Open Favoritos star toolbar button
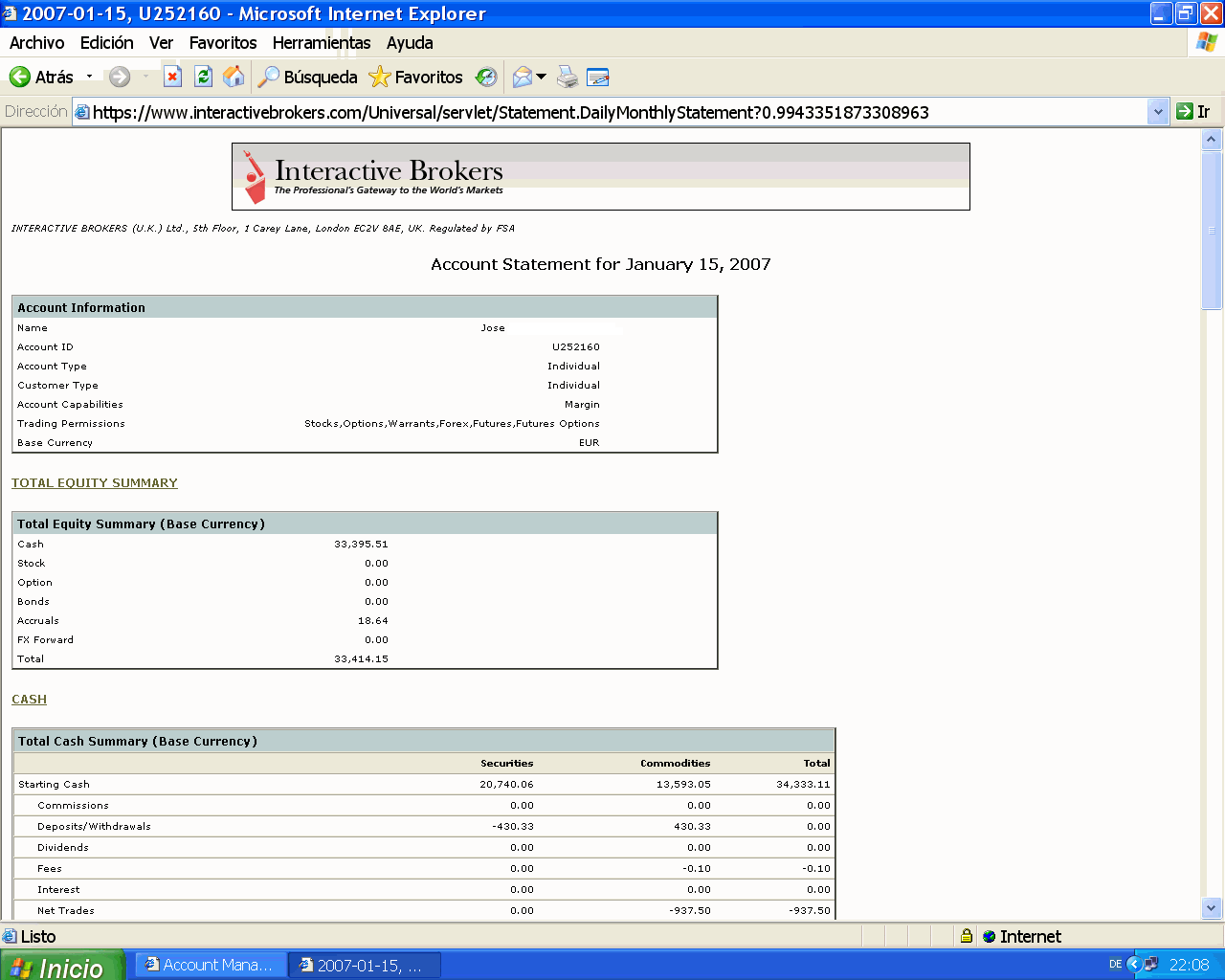 point(416,78)
